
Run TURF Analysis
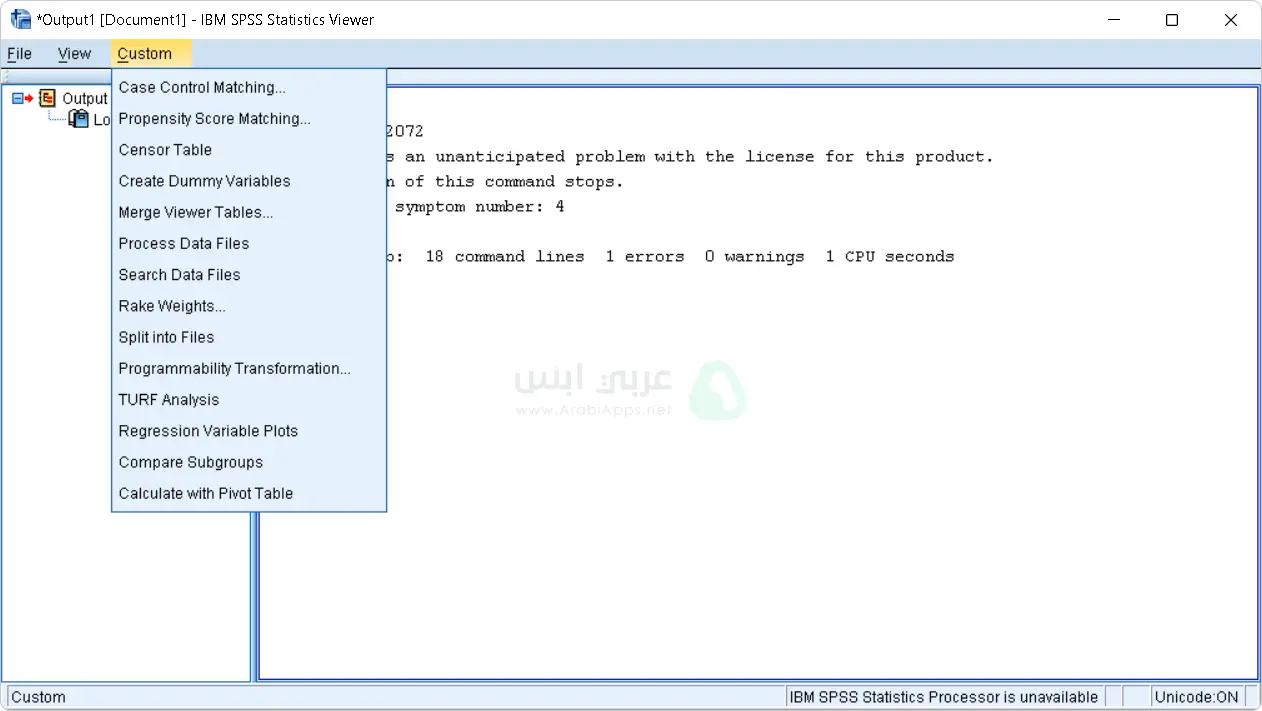(168, 400)
